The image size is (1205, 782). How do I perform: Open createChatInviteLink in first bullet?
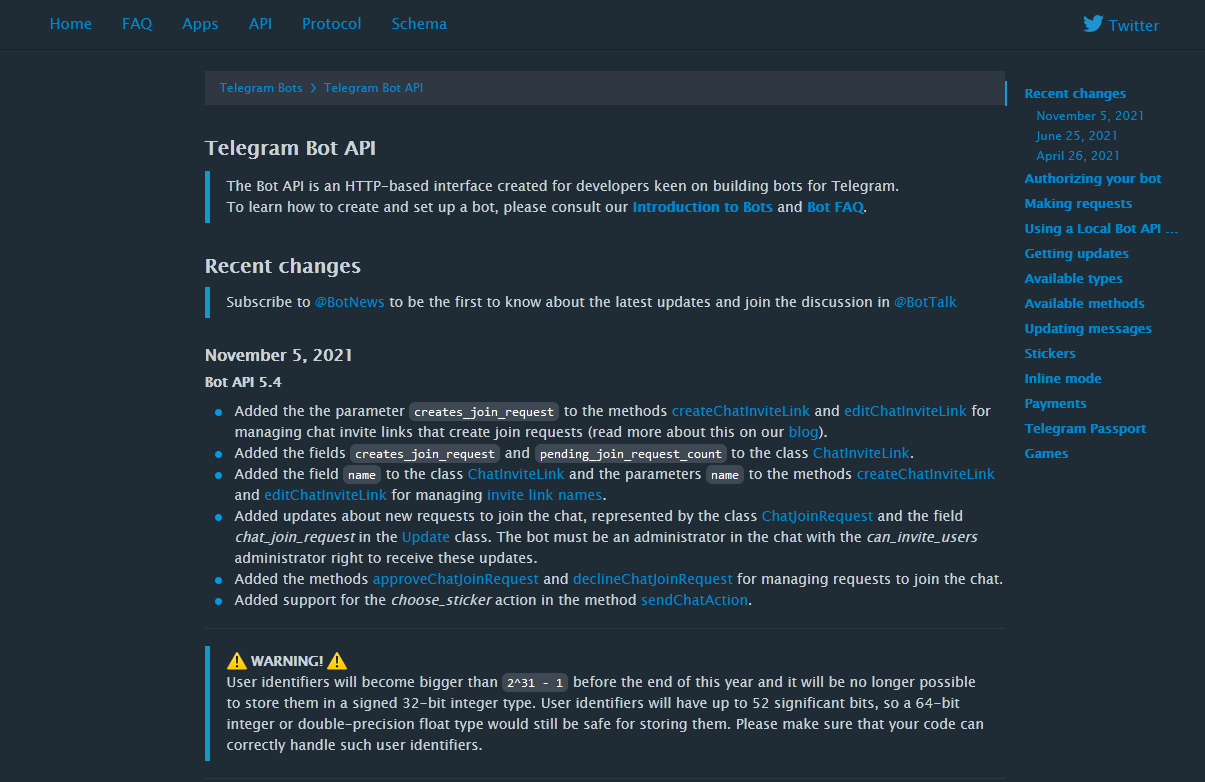point(741,411)
